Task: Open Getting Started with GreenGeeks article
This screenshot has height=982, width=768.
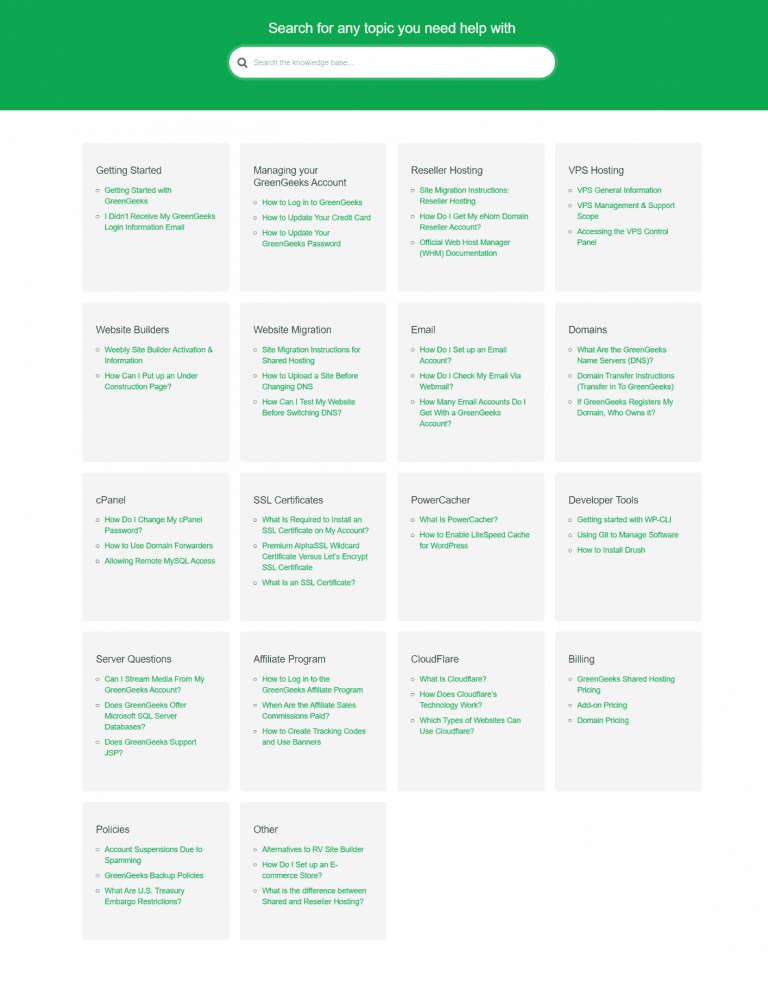Action: 138,195
